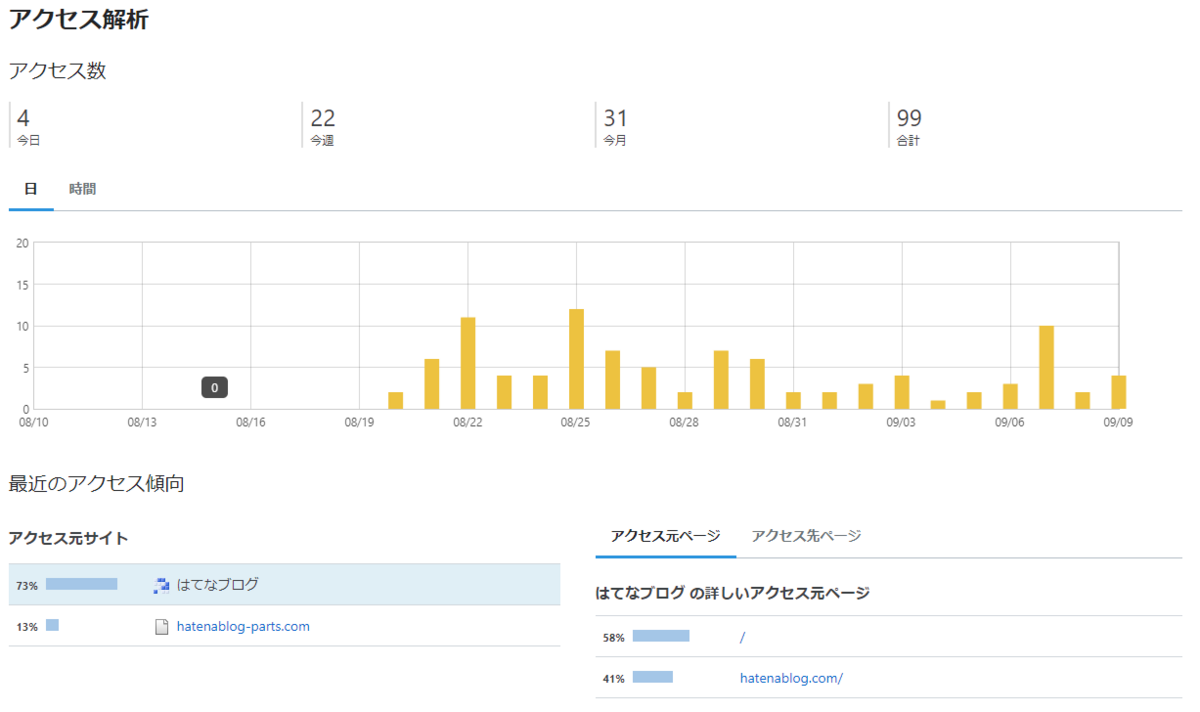Screen dimensions: 1200x712
Task: Click the 08/13 axis date label
Action: (x=142, y=422)
